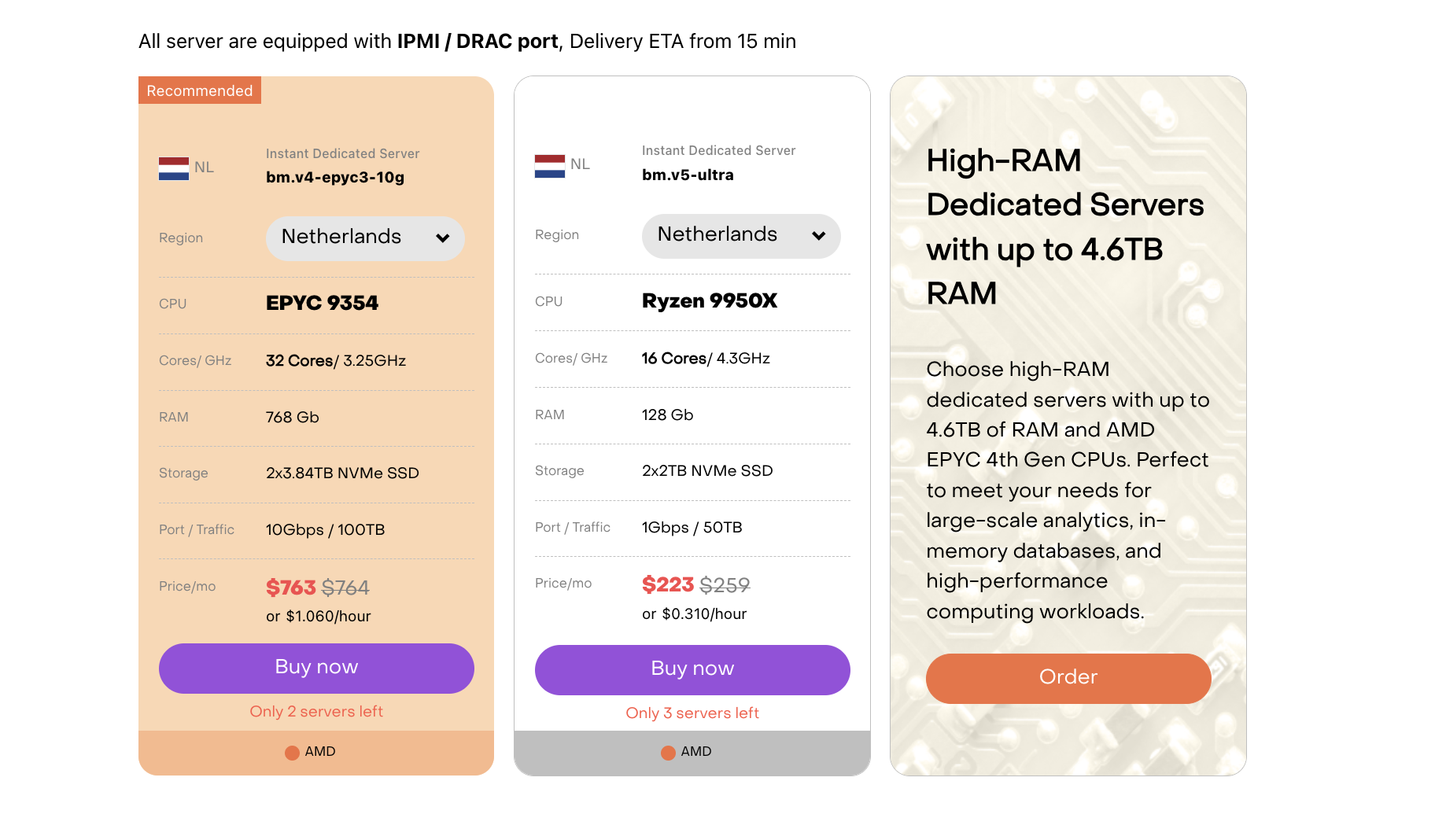Click the AMD footer tab on EPYC card
Screen dimensions: 1446x840
click(x=316, y=753)
